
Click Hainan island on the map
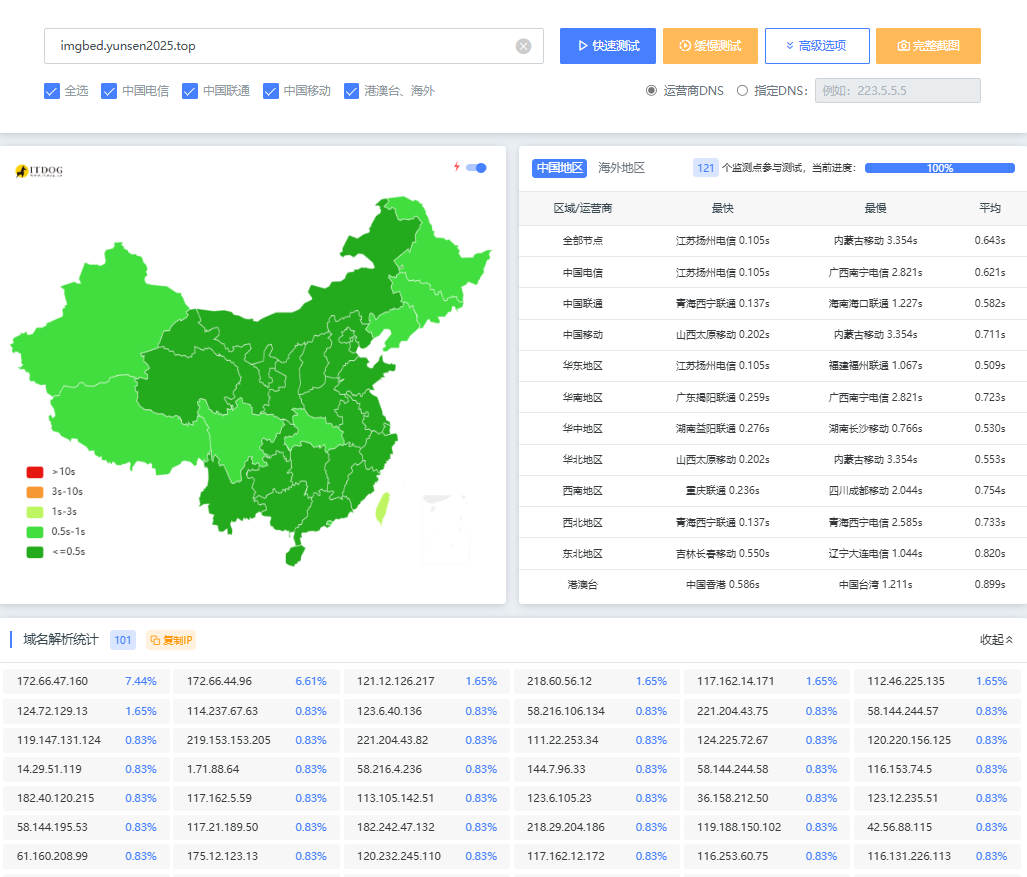295,556
